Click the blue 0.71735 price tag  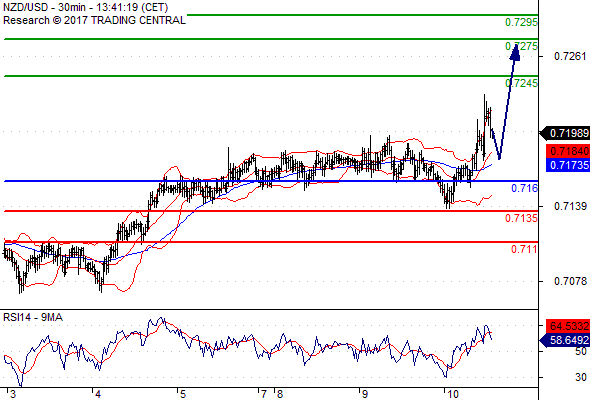(x=568, y=165)
